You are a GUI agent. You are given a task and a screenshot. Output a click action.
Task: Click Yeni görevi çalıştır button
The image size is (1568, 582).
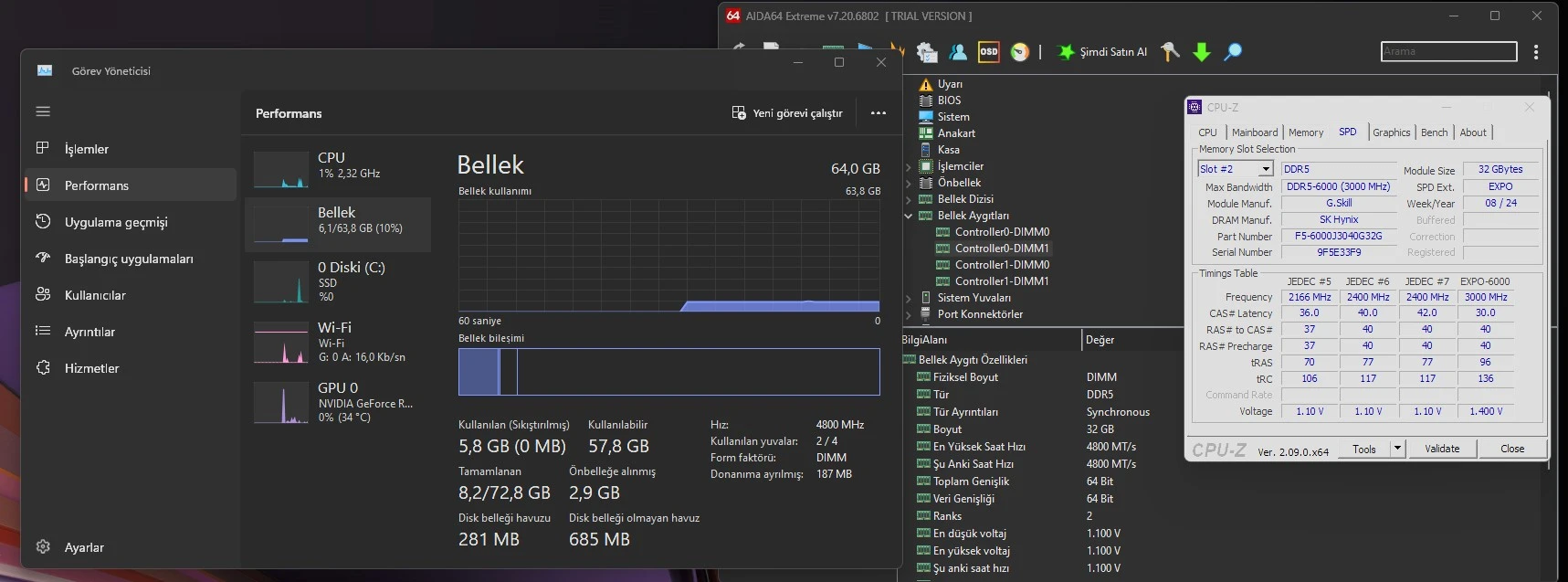[787, 113]
